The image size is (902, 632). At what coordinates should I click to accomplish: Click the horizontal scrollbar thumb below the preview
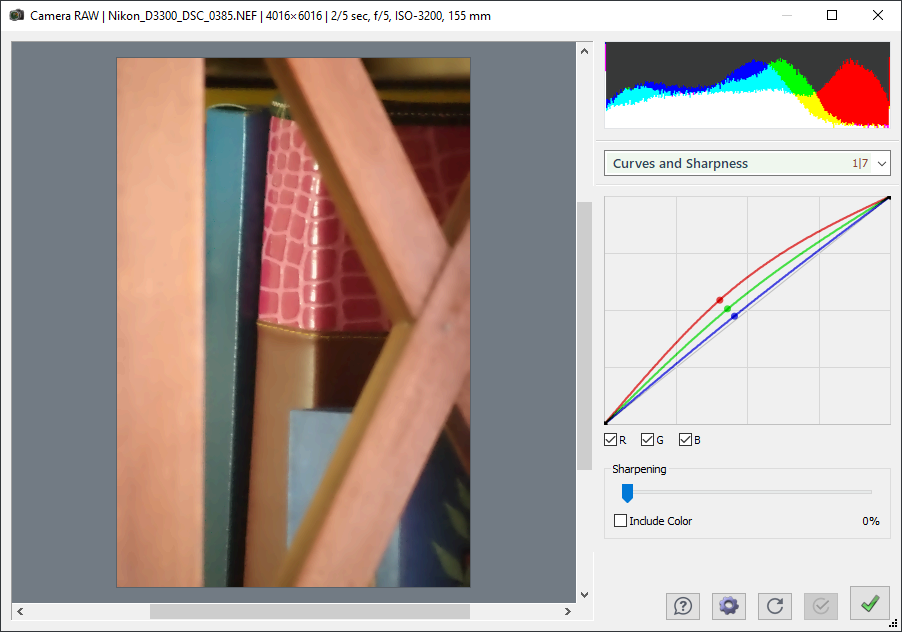tap(309, 611)
